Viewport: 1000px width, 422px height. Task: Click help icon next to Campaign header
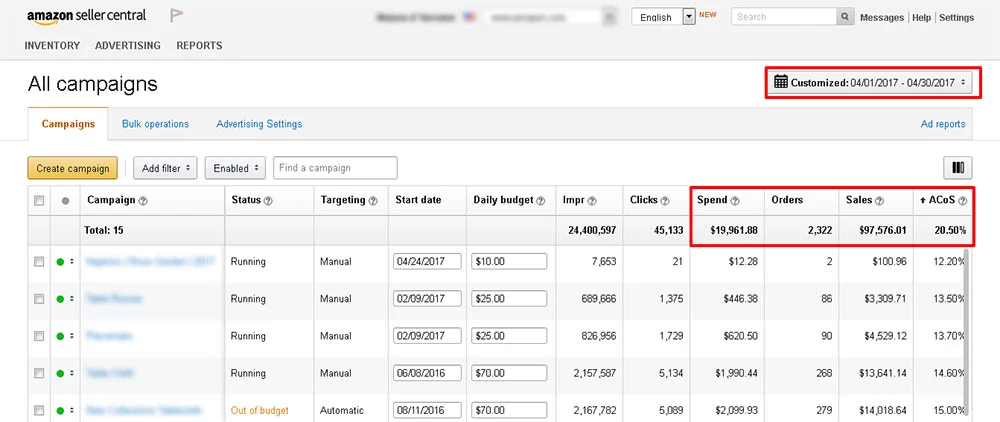click(143, 201)
